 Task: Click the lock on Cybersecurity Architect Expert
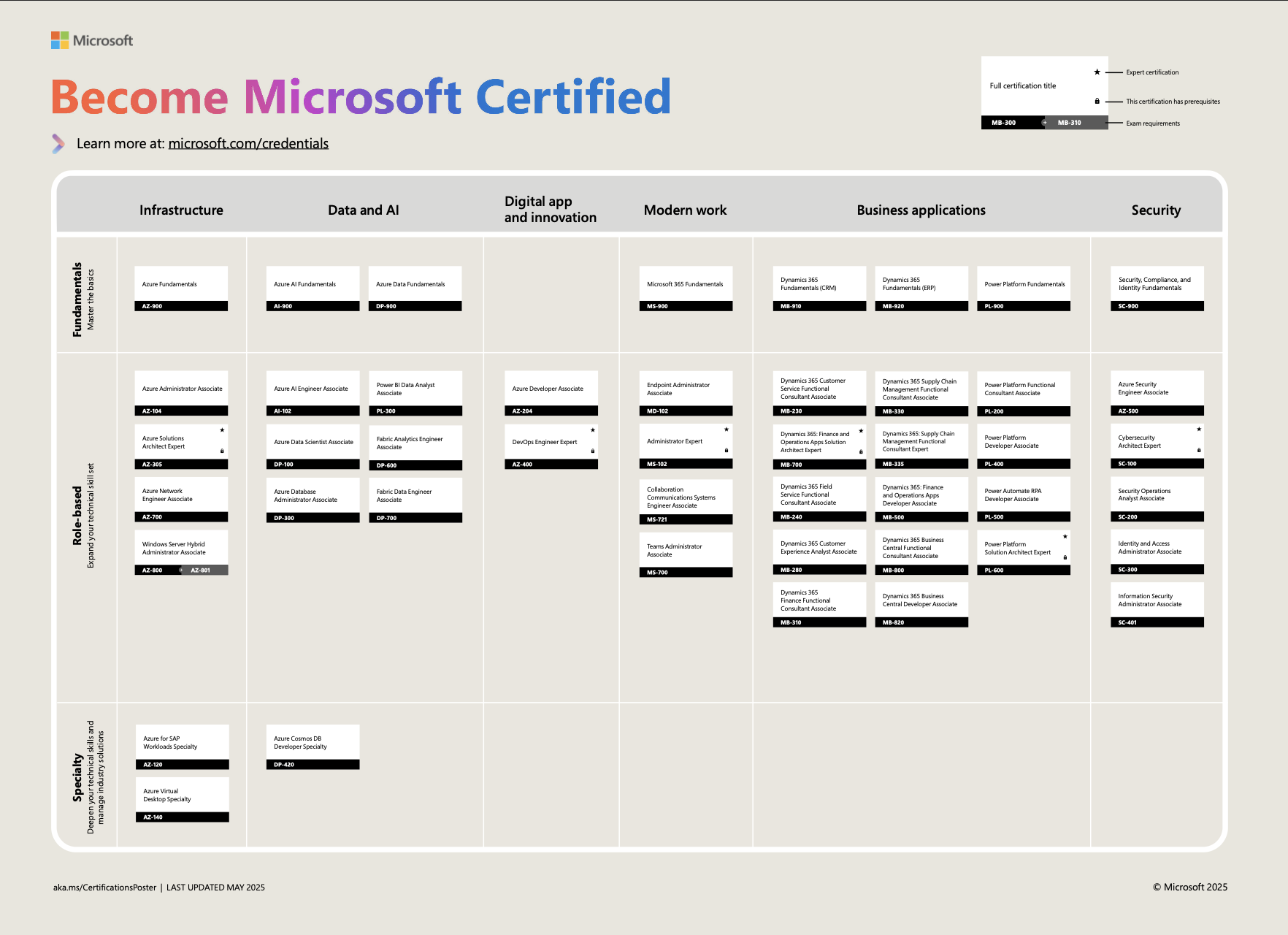[x=1199, y=450]
